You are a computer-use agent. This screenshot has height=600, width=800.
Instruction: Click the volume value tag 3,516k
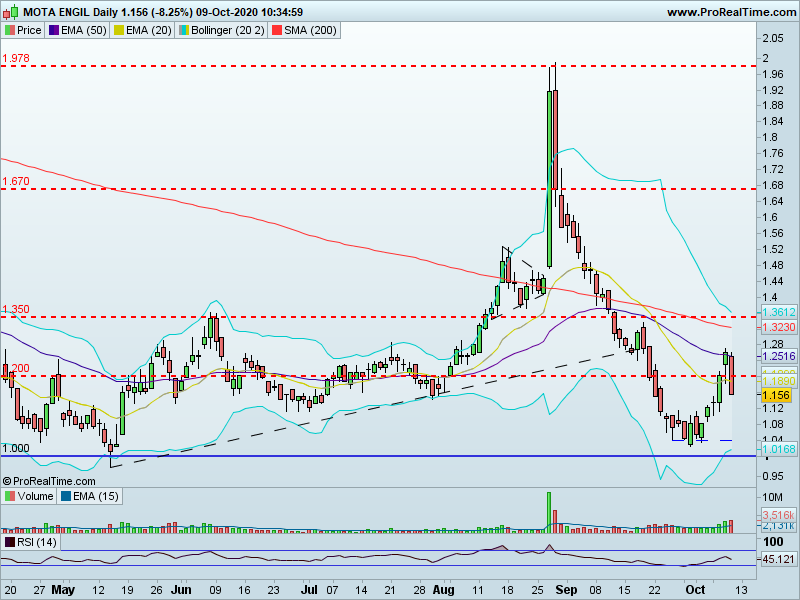pos(779,514)
